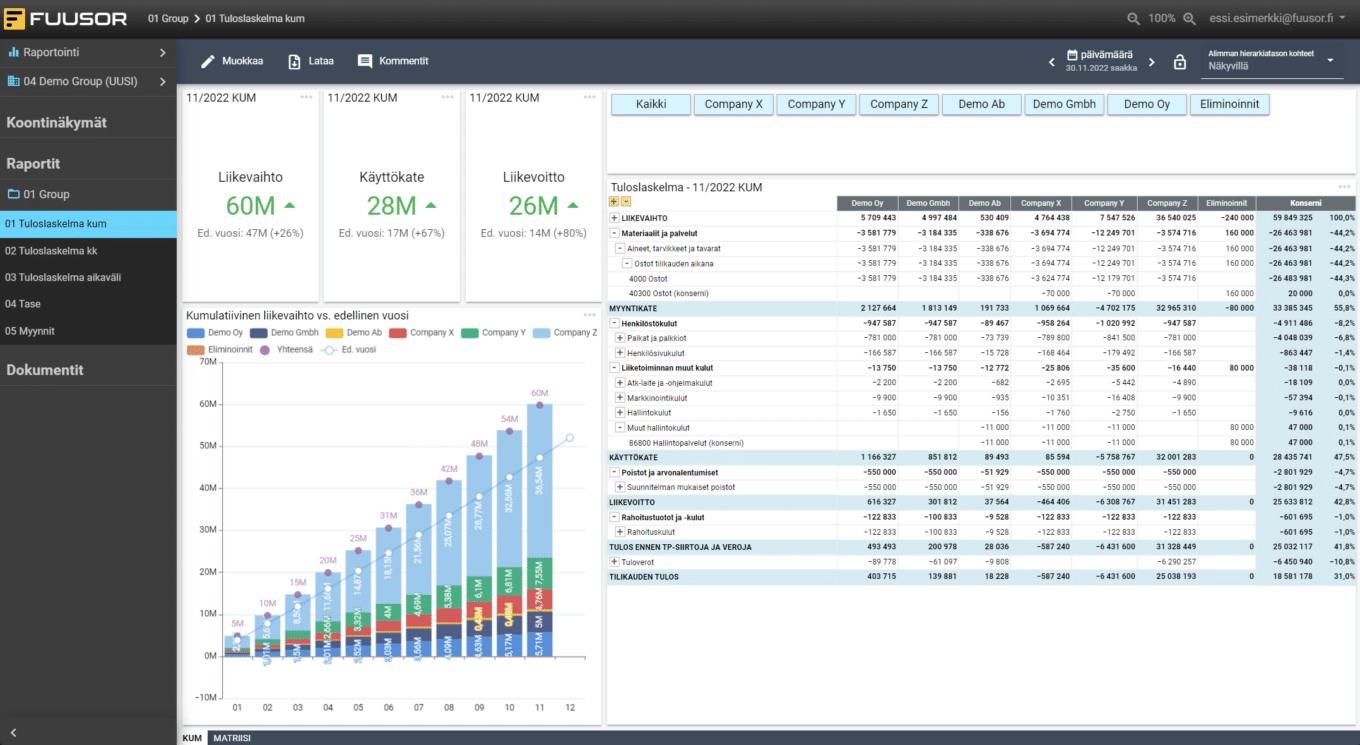This screenshot has width=1360, height=745.
Task: Toggle Demo Oy series in chart legend
Action: pos(214,332)
